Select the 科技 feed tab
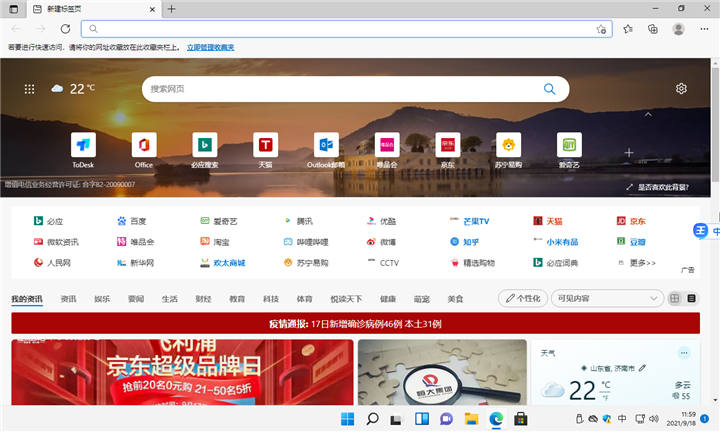Viewport: 720px width, 432px height. click(271, 299)
